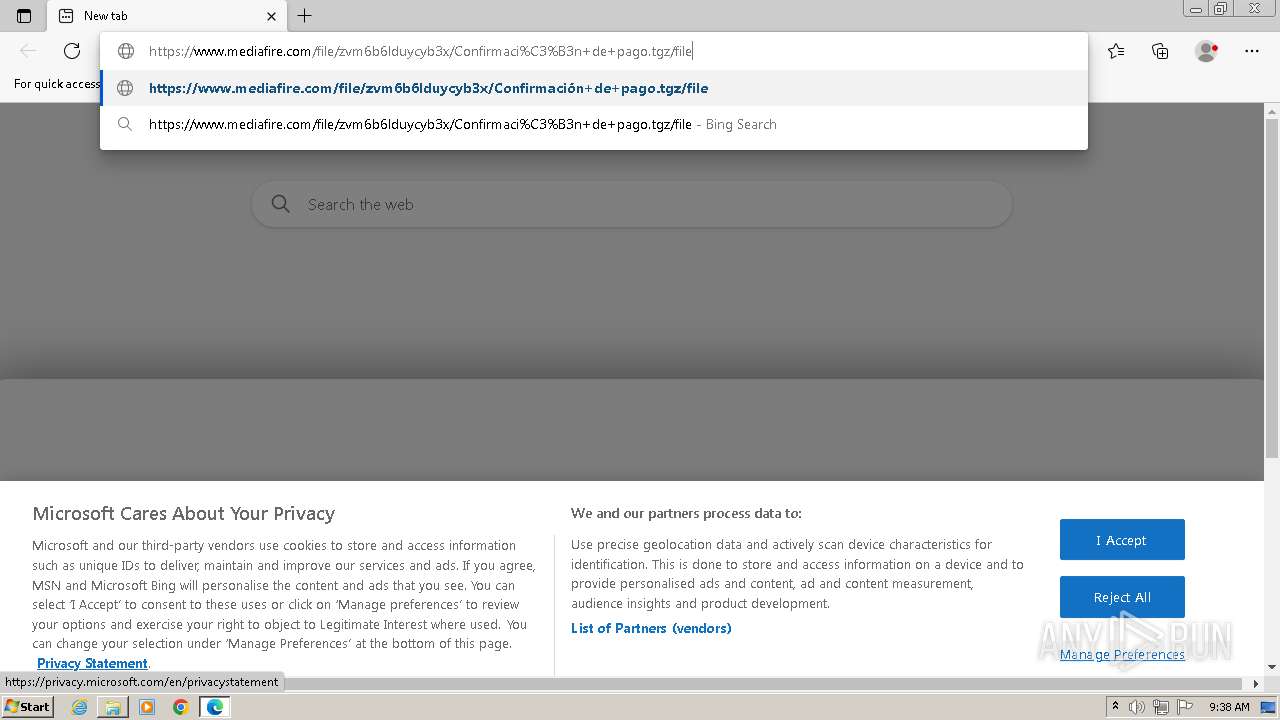Open Settings and more ellipsis menu
Viewport: 1280px width, 720px height.
[1252, 51]
